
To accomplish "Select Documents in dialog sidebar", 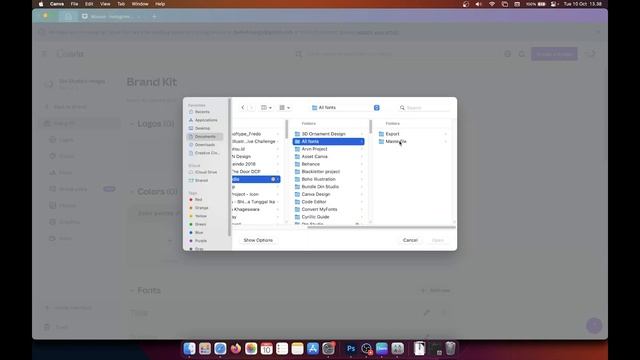I will (x=205, y=136).
